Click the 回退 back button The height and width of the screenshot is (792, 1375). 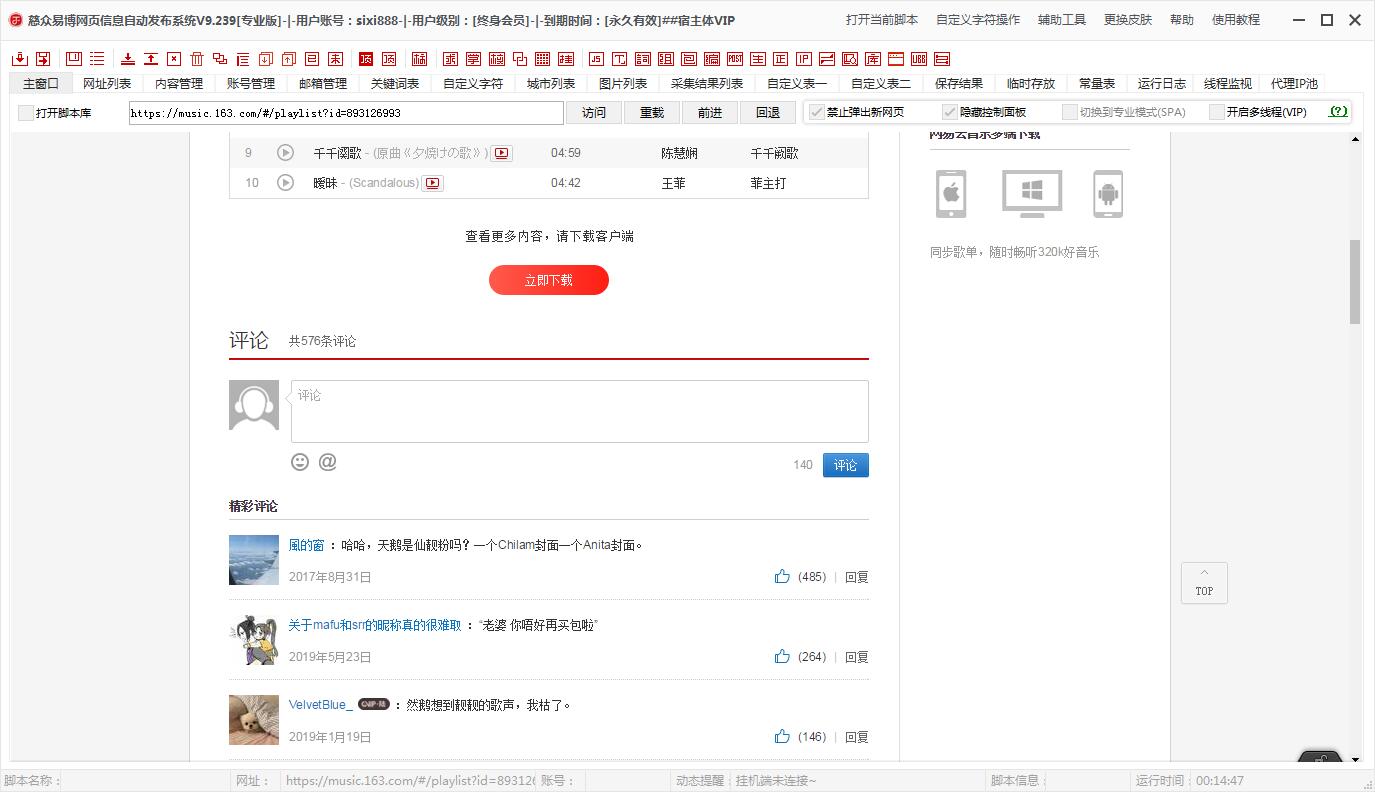coord(768,113)
